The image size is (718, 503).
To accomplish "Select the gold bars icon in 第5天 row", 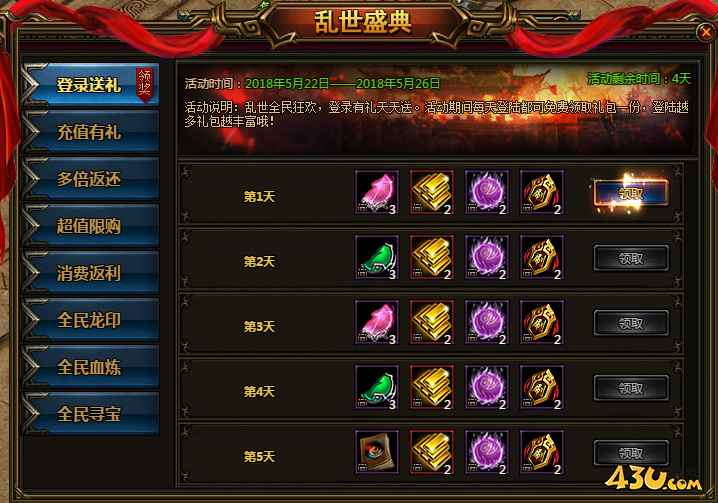I will click(432, 452).
